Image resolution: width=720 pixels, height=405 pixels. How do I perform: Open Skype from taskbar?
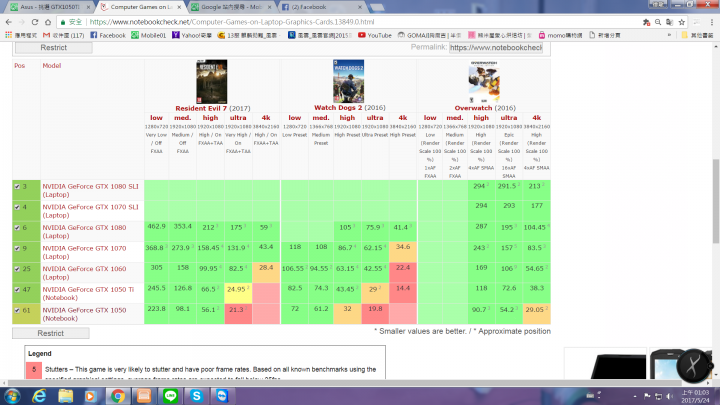pos(197,396)
